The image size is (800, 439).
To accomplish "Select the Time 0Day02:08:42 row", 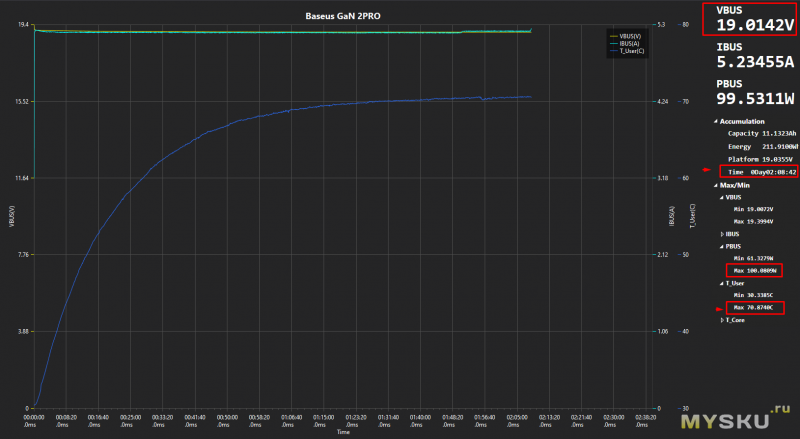I will 762,172.
